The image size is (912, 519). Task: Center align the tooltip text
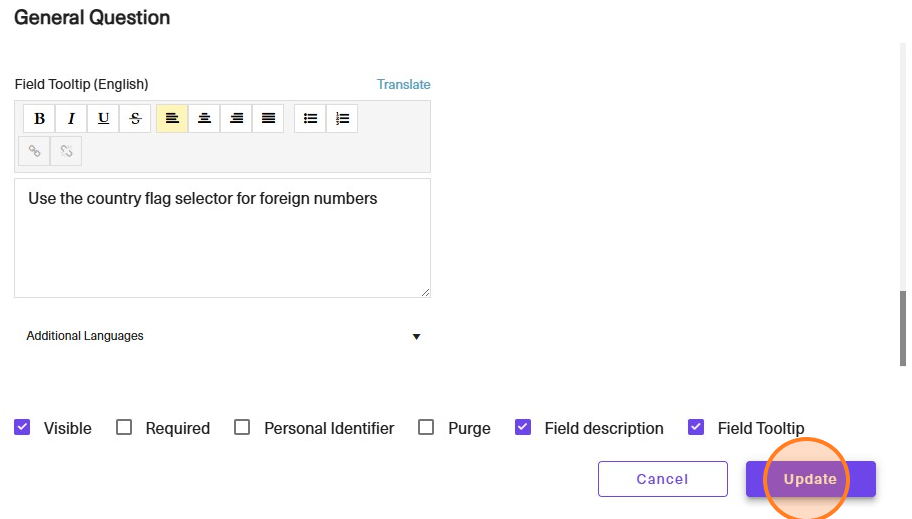coord(204,119)
